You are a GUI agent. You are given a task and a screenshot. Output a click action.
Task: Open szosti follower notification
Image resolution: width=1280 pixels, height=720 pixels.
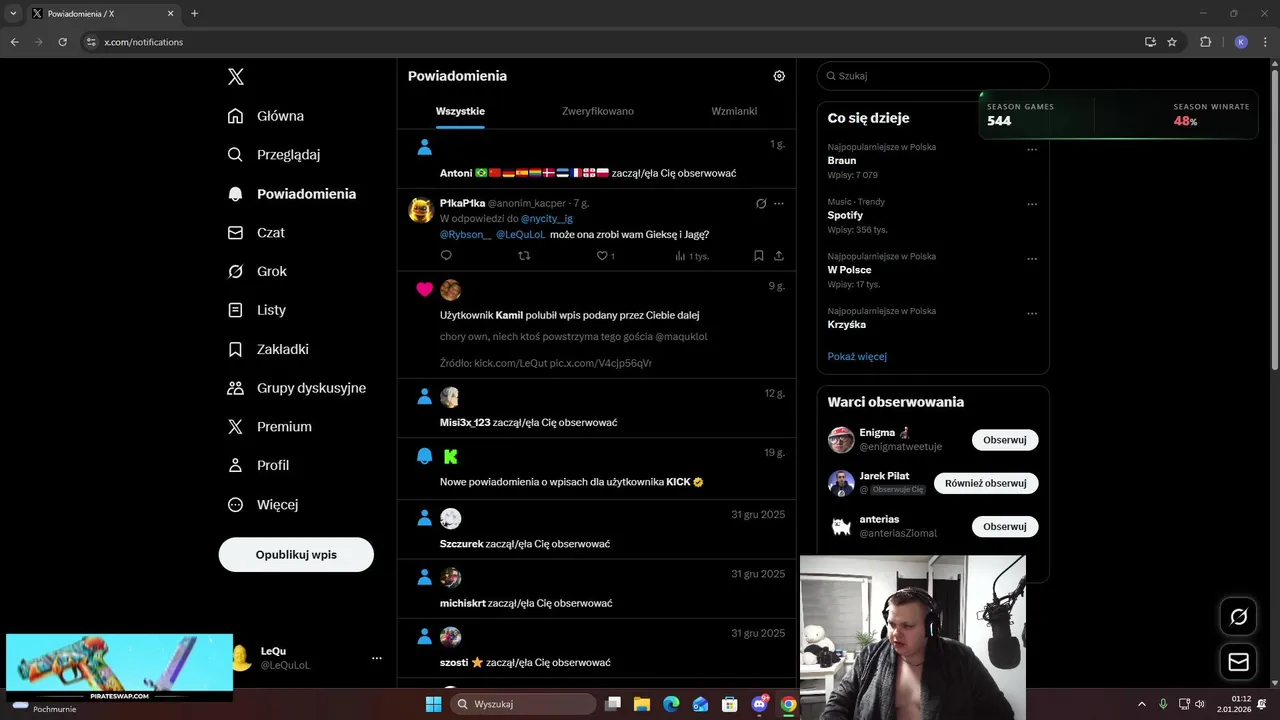click(597, 648)
